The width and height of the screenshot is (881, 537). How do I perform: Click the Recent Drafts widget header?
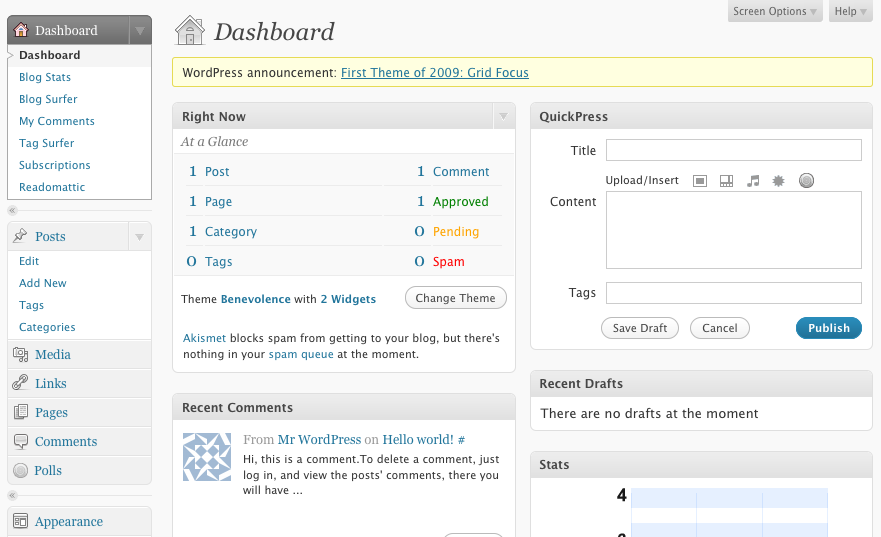(701, 384)
